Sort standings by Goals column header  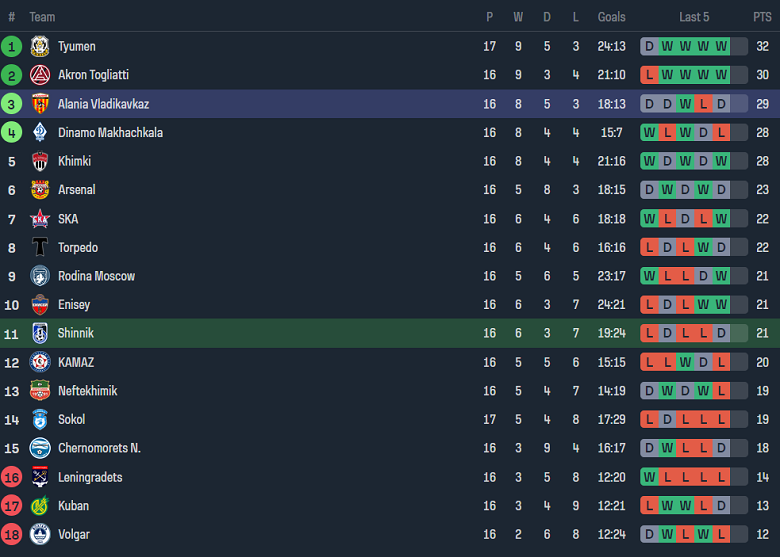click(611, 17)
